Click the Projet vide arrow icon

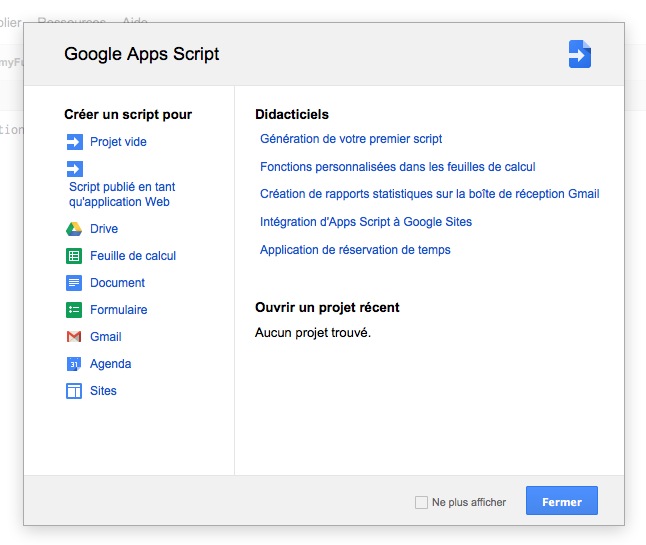[x=75, y=142]
